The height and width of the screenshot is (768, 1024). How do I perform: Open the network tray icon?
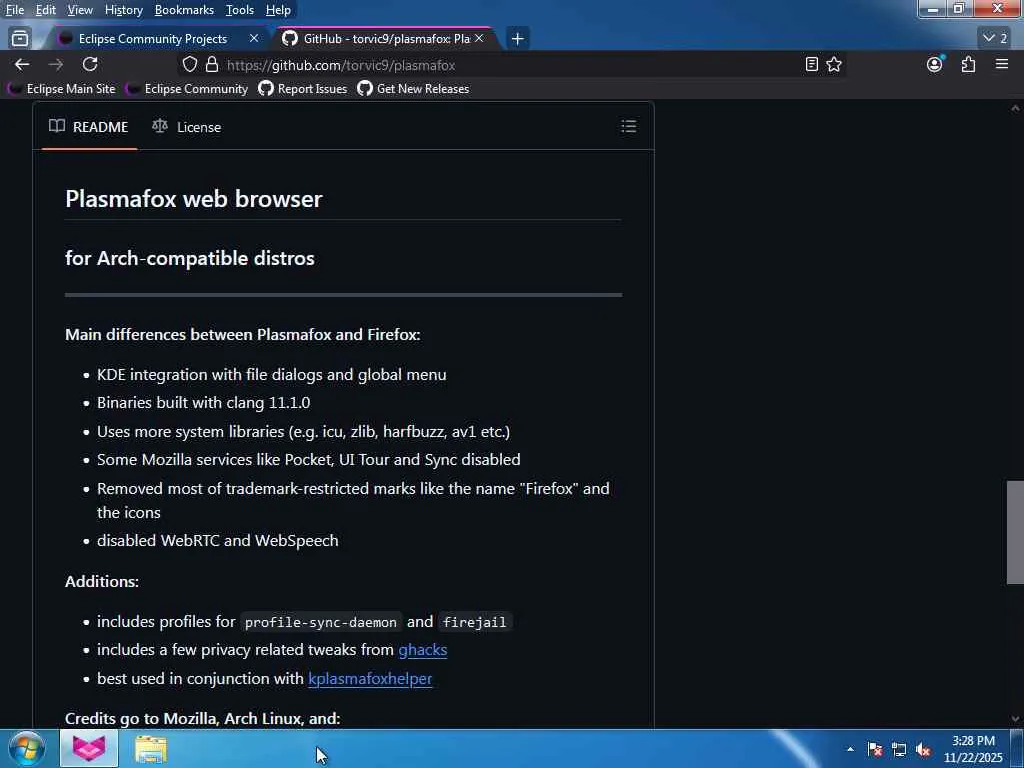[x=899, y=749]
